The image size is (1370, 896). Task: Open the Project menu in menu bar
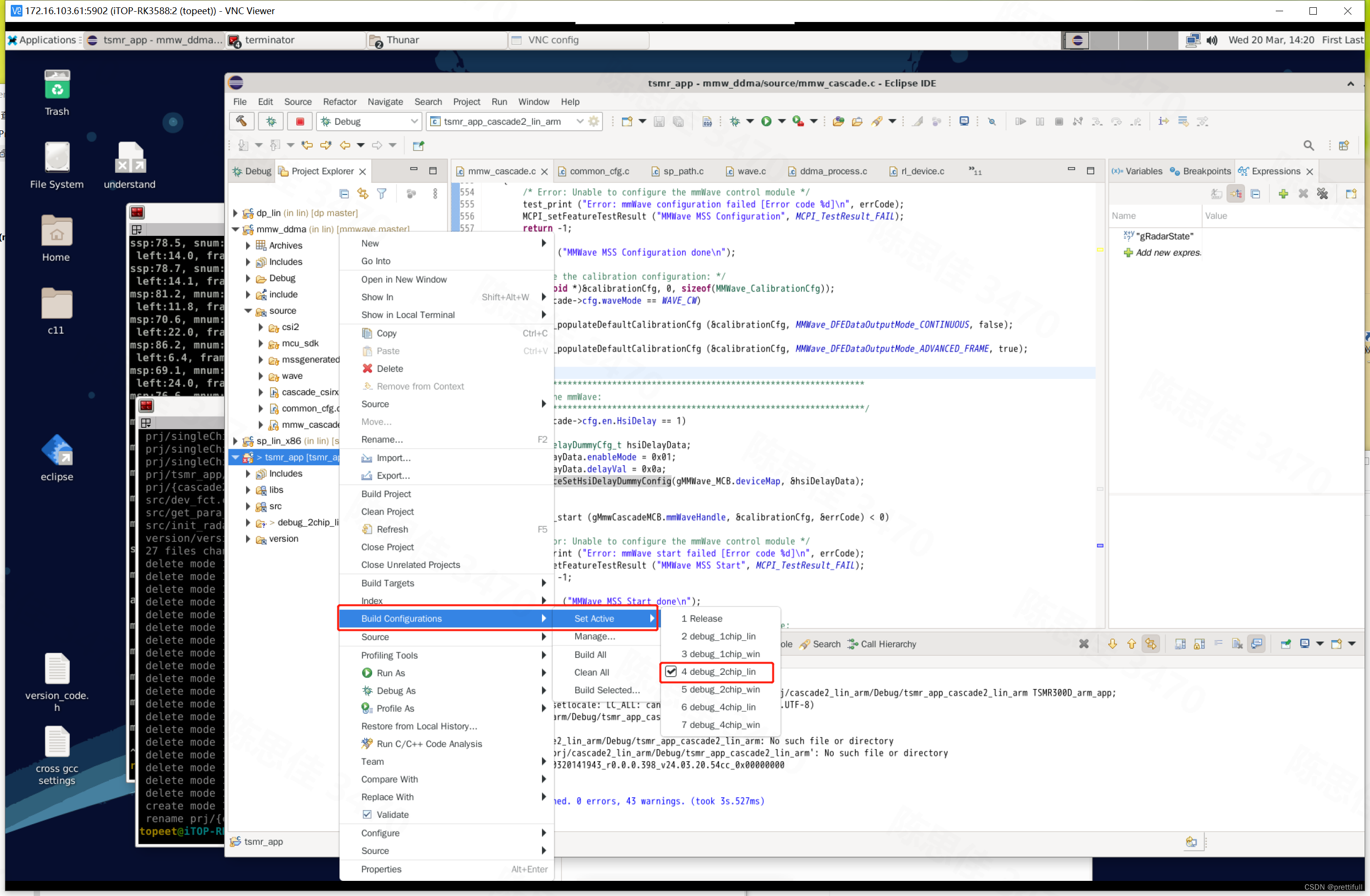click(x=466, y=102)
